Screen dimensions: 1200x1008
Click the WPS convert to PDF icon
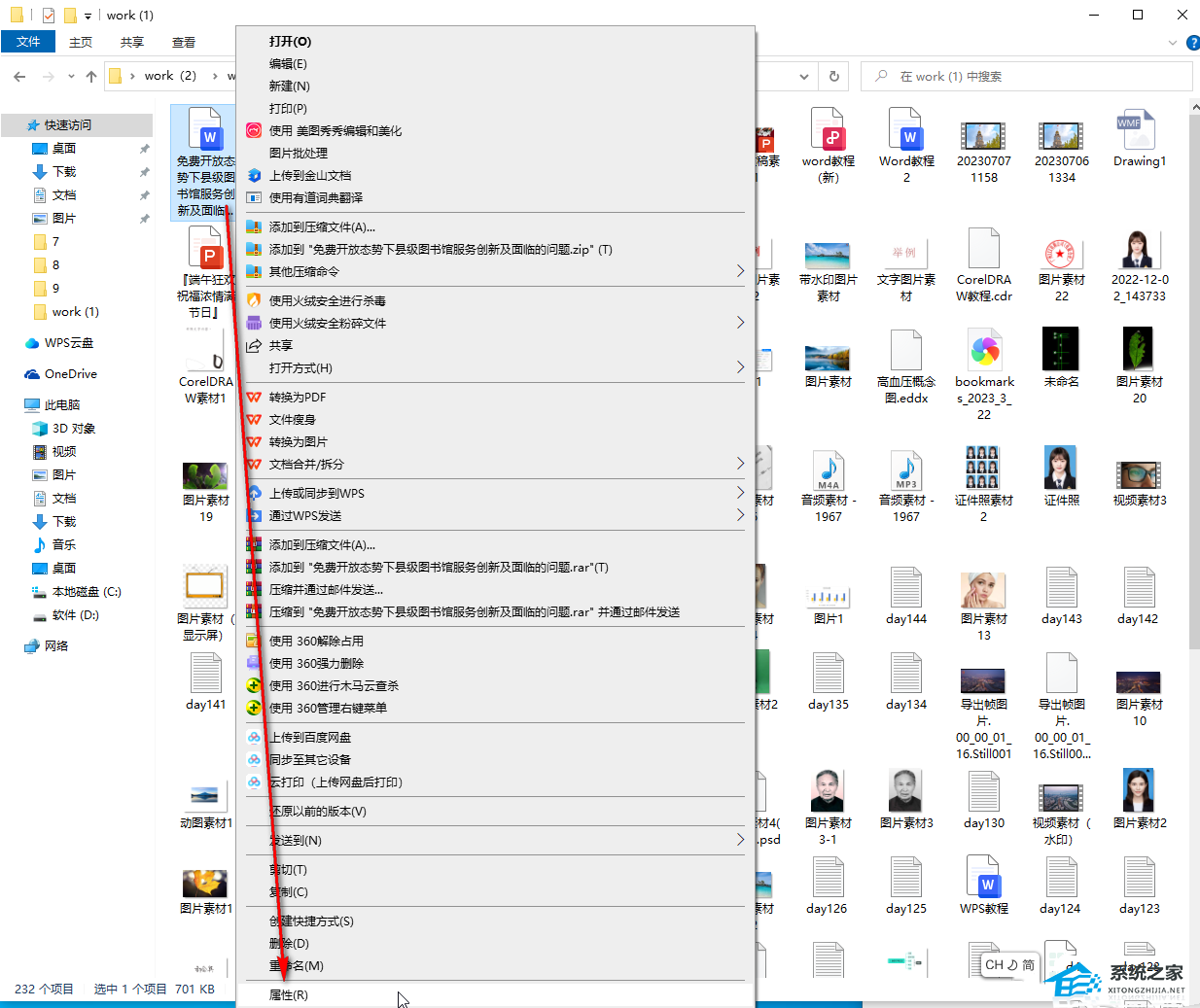click(254, 397)
